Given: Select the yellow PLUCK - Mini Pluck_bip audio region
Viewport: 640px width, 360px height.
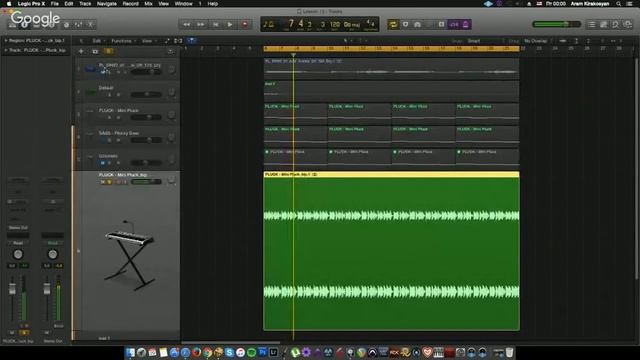Looking at the screenshot, I should pos(391,251).
